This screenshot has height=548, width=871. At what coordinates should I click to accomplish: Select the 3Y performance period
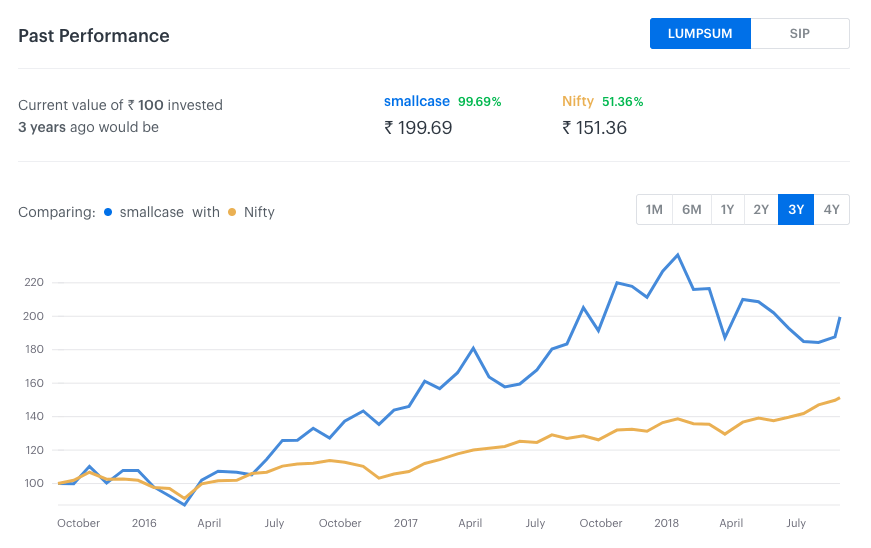(x=796, y=209)
